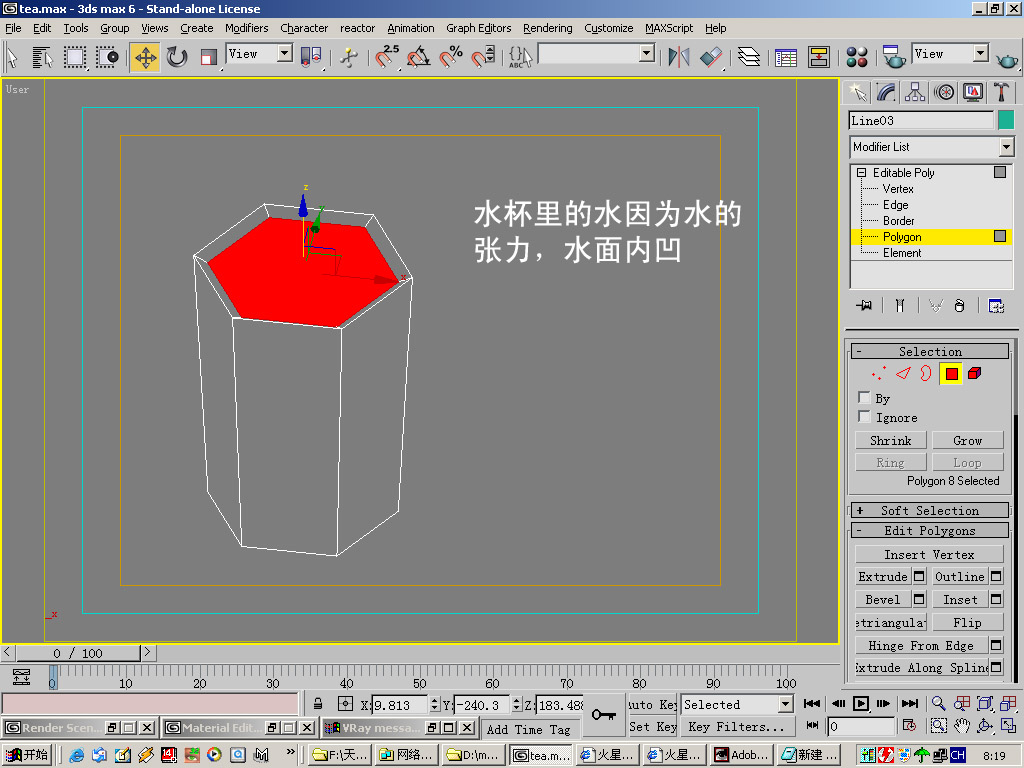The width and height of the screenshot is (1024, 768).
Task: Click the Extrude button
Action: (883, 576)
